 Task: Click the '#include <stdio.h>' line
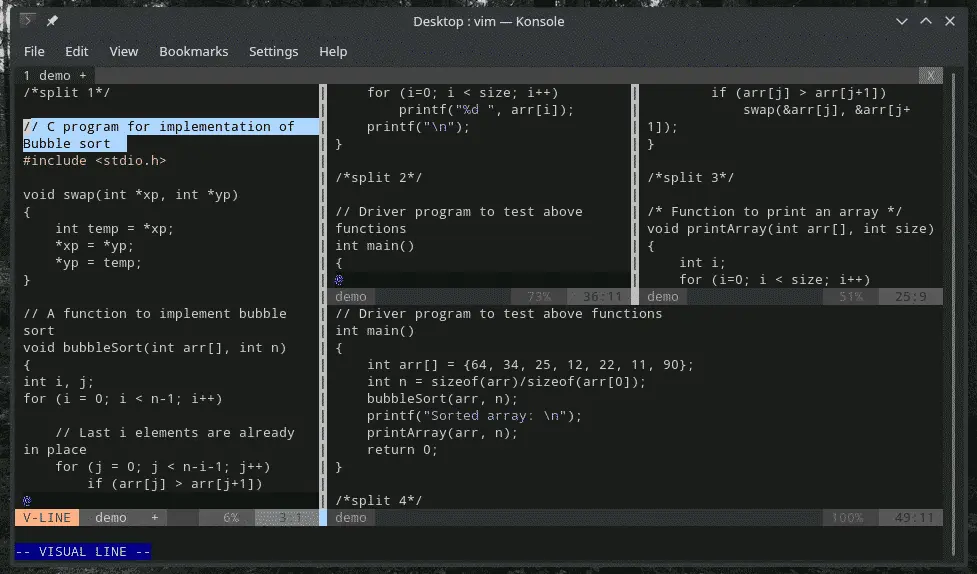[95, 161]
